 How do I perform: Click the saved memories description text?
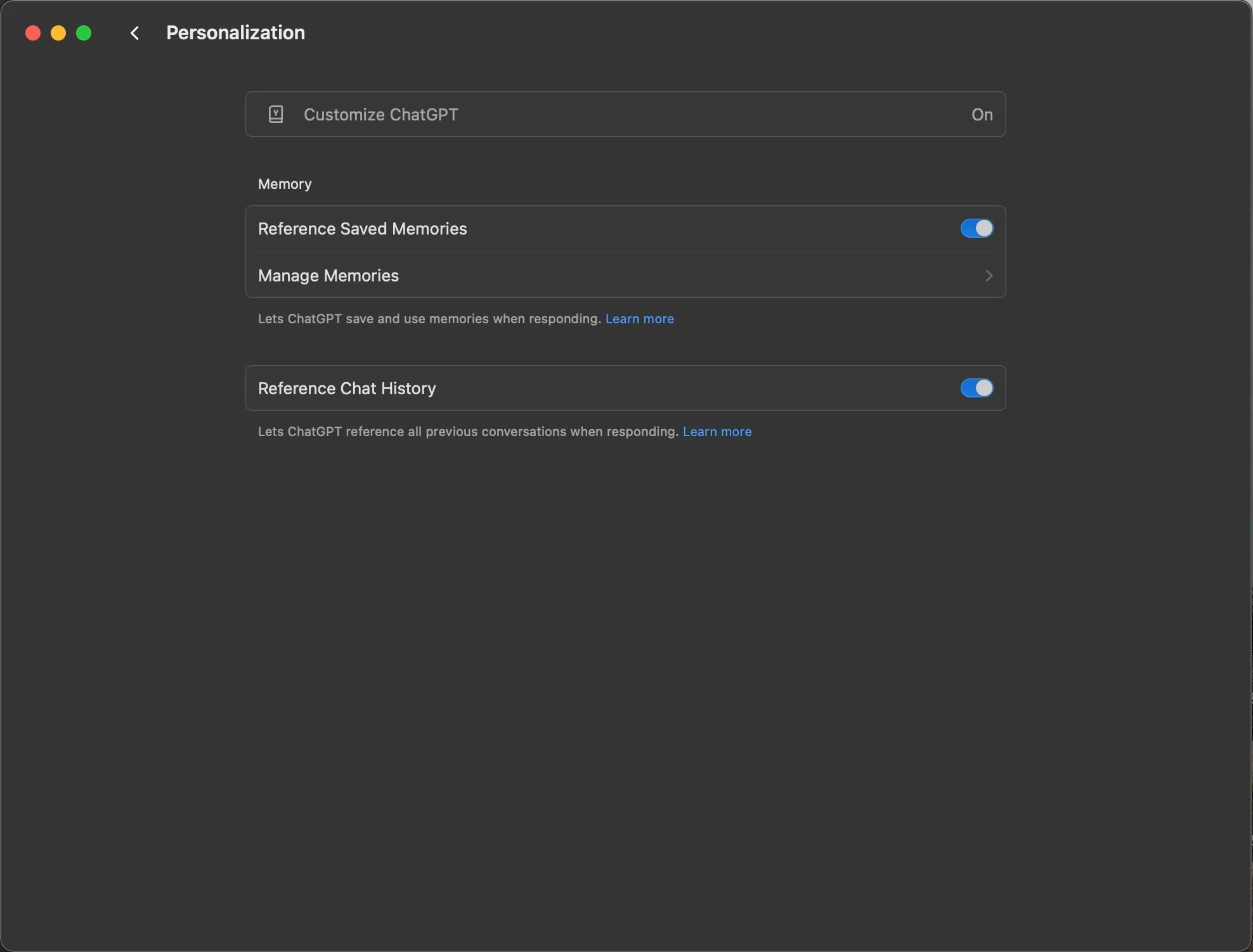(429, 319)
